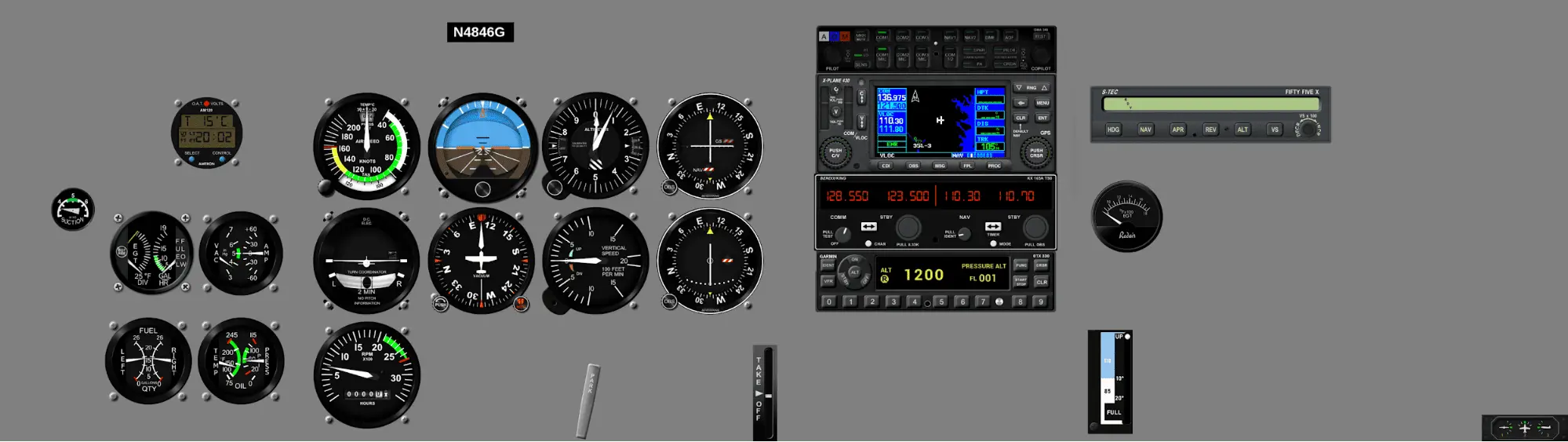The height and width of the screenshot is (442, 1568).
Task: Toggle MKR mute on the audio panel
Action: [860, 35]
